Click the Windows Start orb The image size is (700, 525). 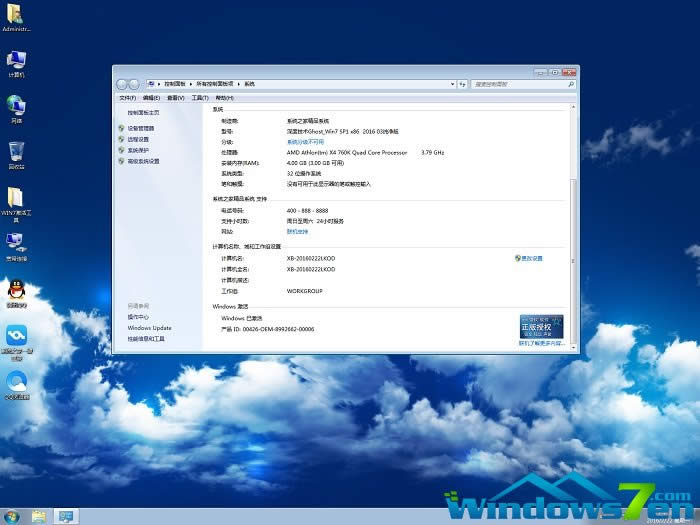pos(12,516)
